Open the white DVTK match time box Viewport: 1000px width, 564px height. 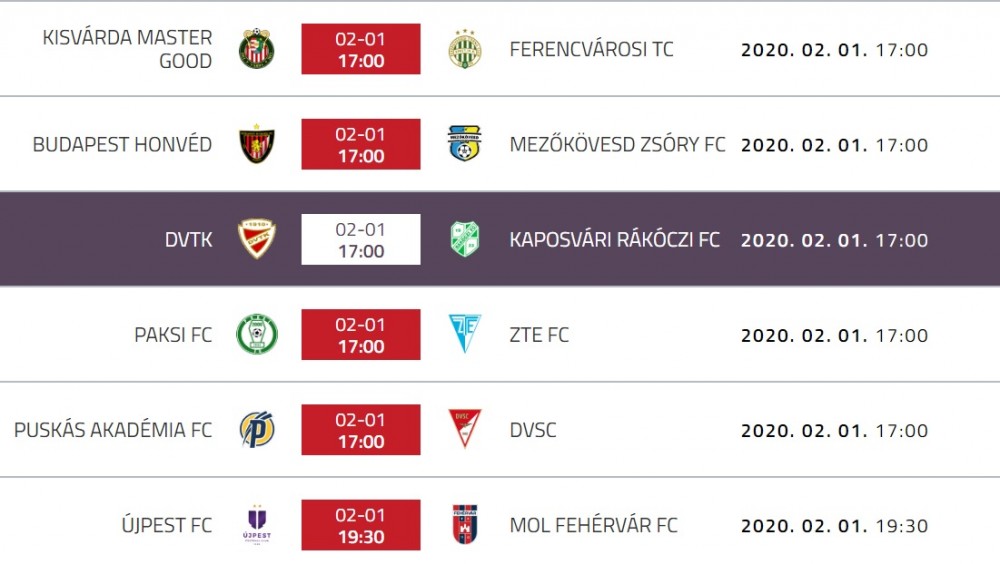[x=361, y=239]
